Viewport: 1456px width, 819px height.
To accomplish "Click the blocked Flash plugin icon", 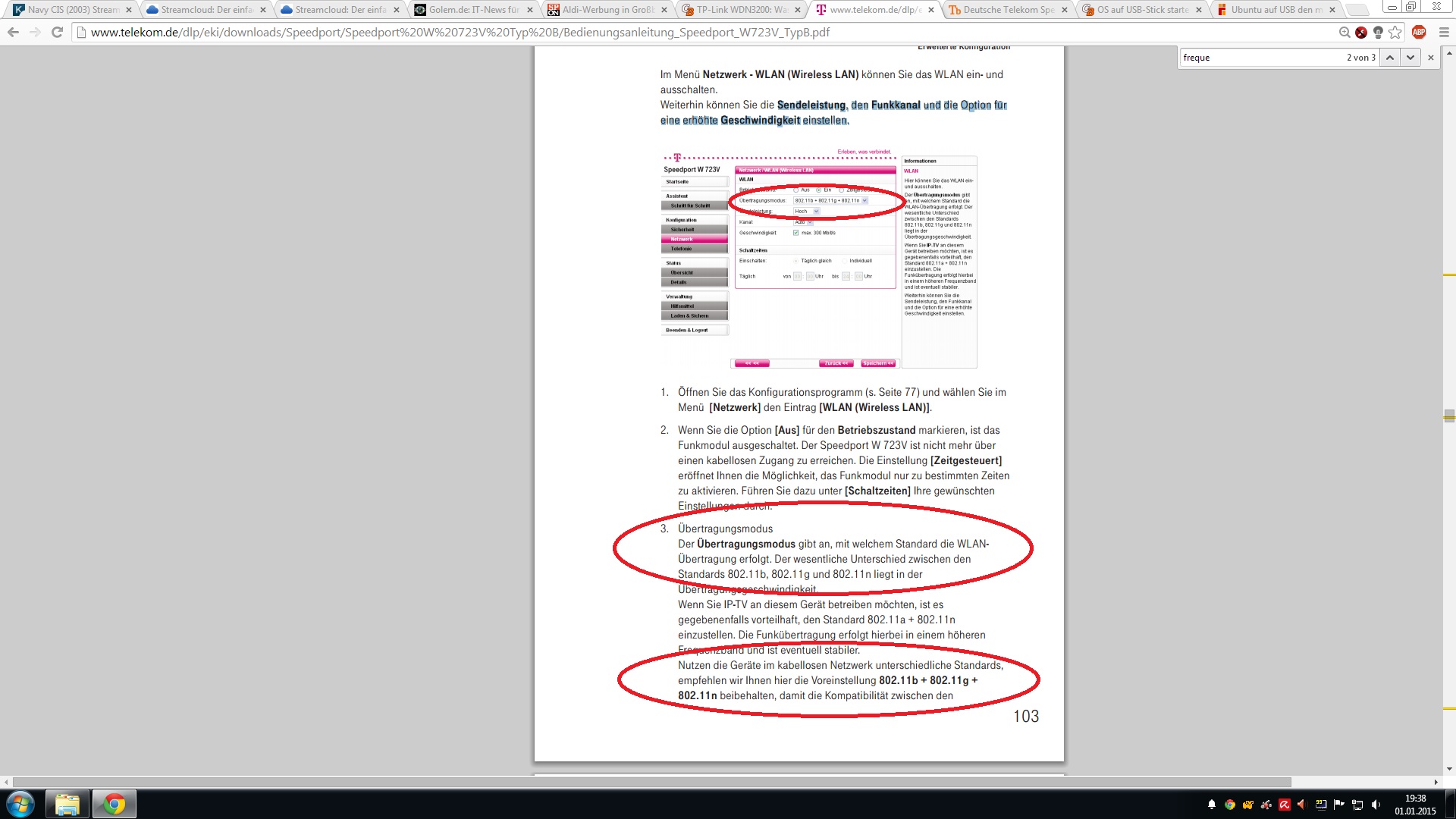I will click(x=1361, y=33).
